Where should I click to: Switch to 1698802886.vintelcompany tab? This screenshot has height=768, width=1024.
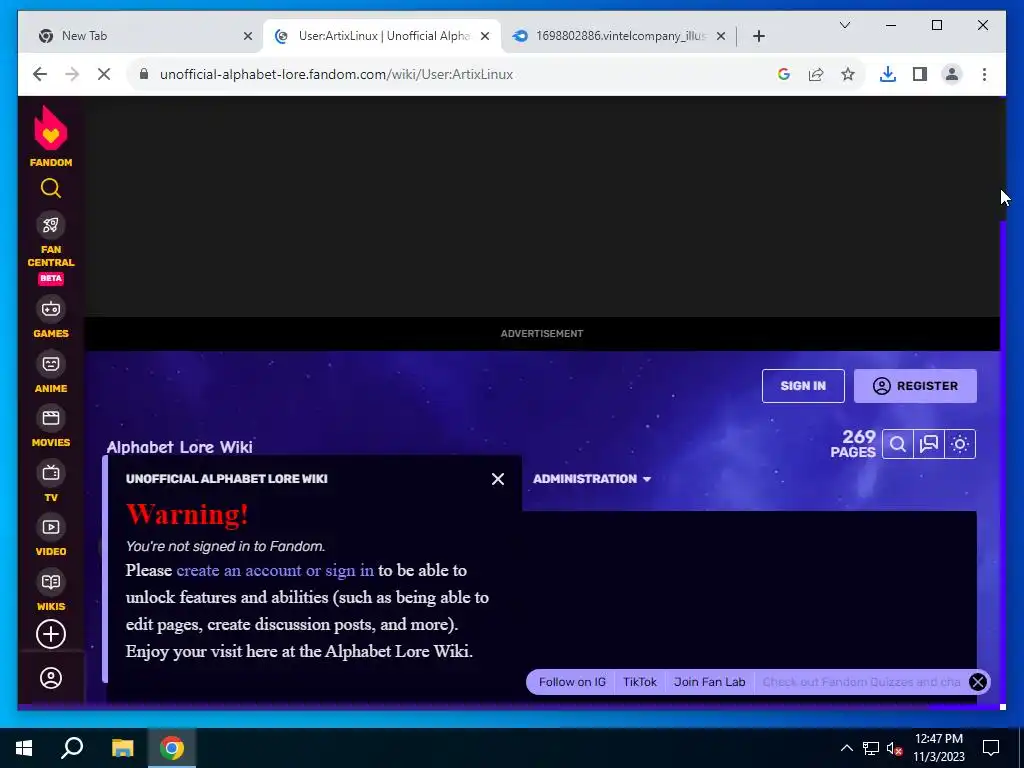pyautogui.click(x=619, y=36)
